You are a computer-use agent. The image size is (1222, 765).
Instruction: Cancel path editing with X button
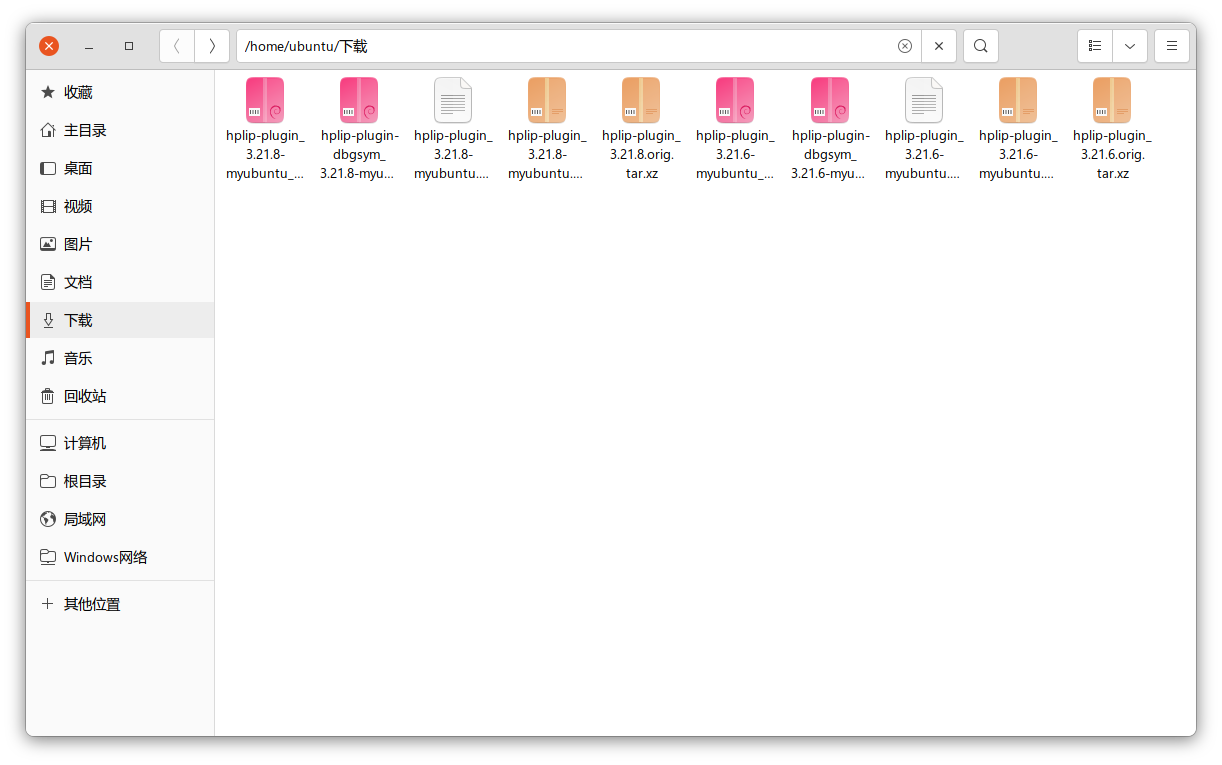coord(939,46)
